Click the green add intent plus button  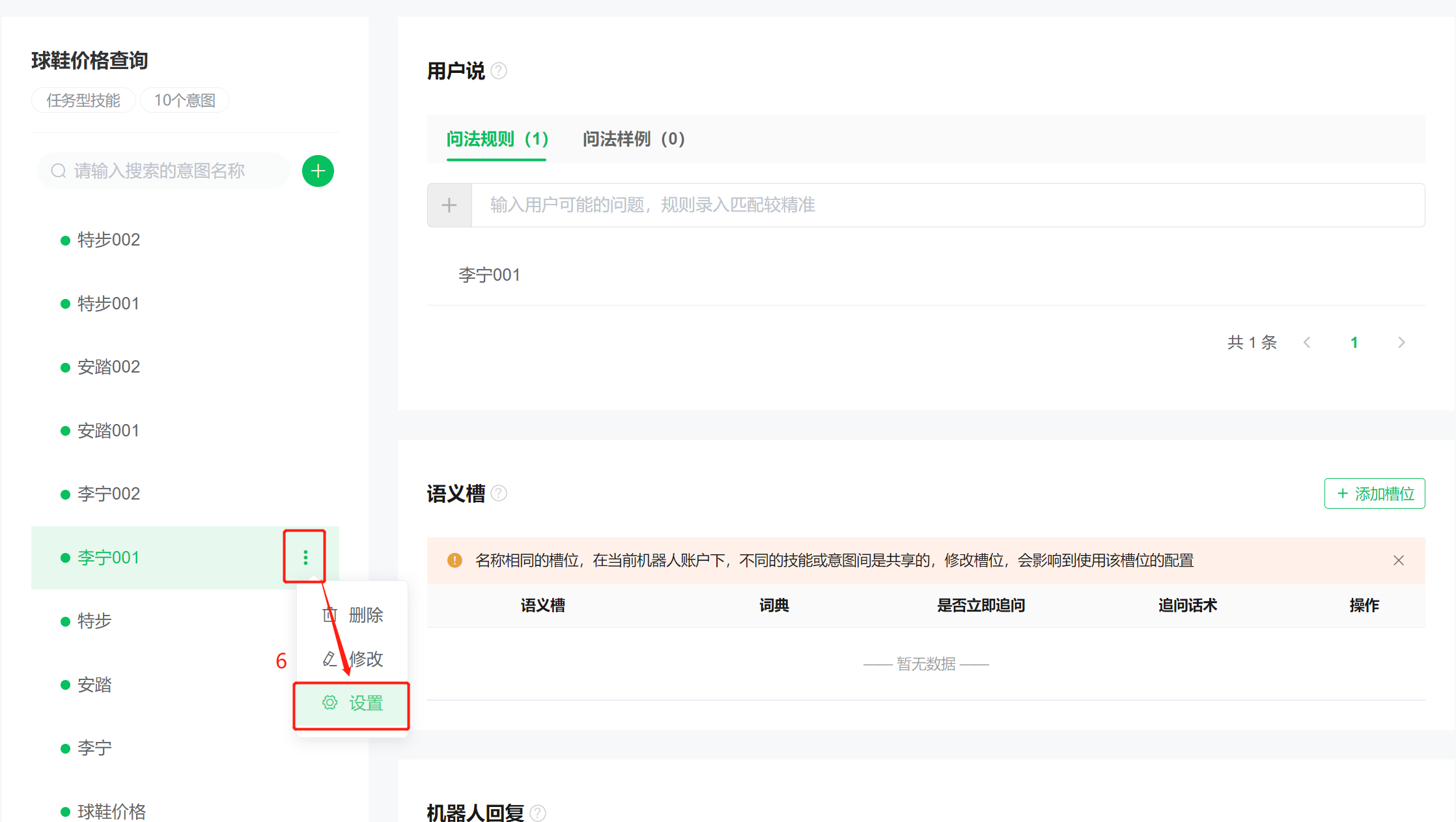(x=318, y=171)
